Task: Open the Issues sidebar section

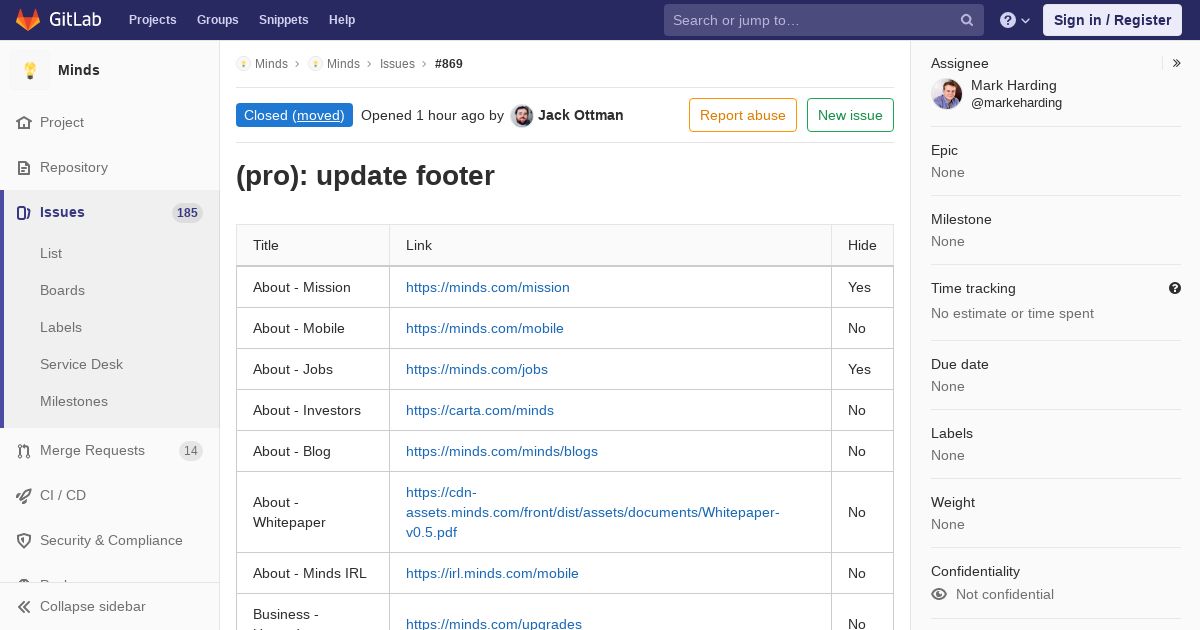Action: click(x=110, y=213)
